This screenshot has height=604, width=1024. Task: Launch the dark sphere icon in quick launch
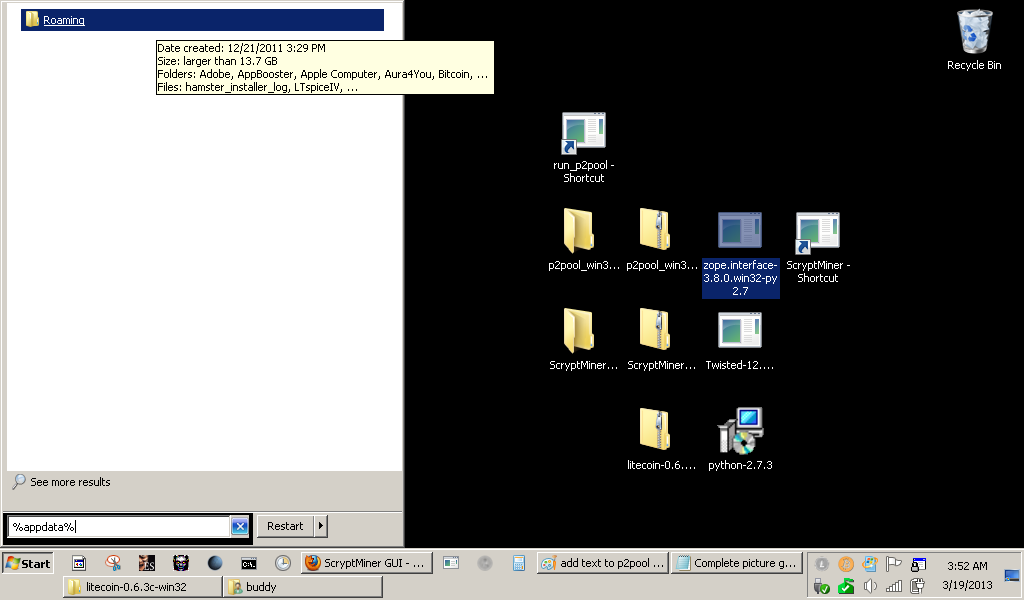tap(215, 563)
